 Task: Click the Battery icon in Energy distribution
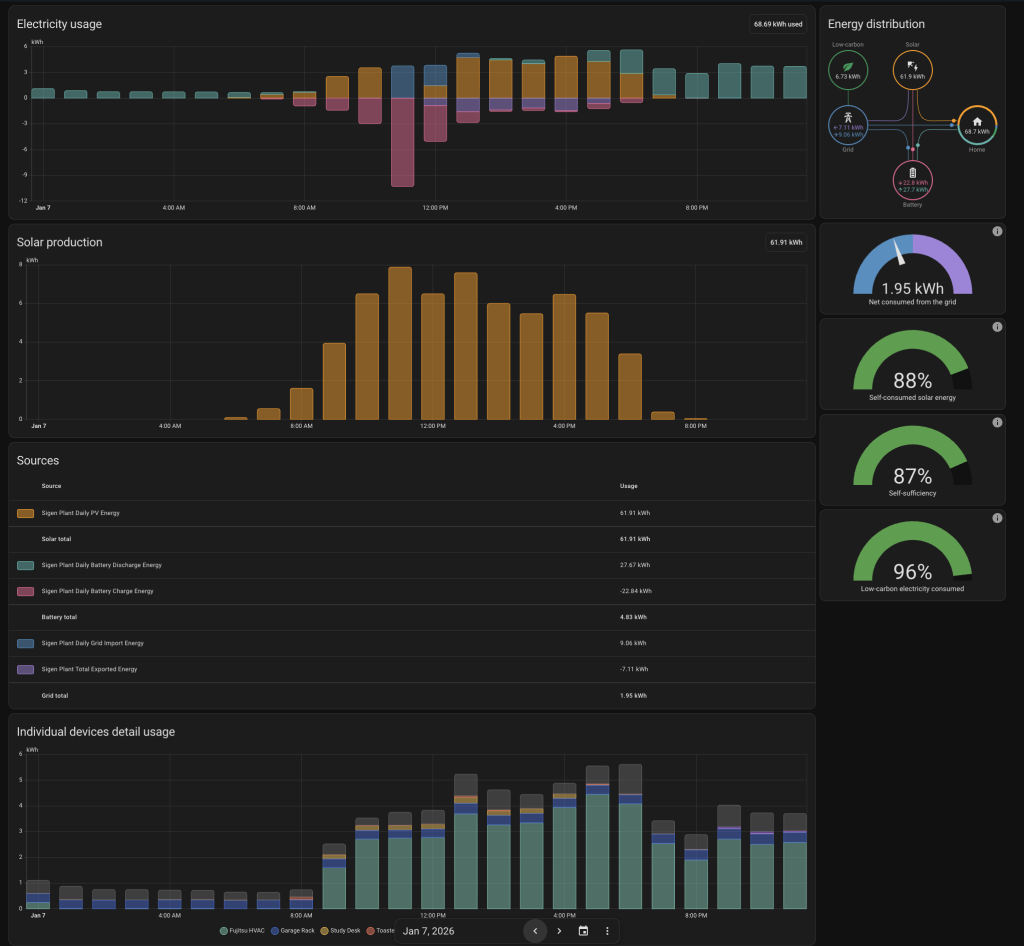pyautogui.click(x=912, y=173)
